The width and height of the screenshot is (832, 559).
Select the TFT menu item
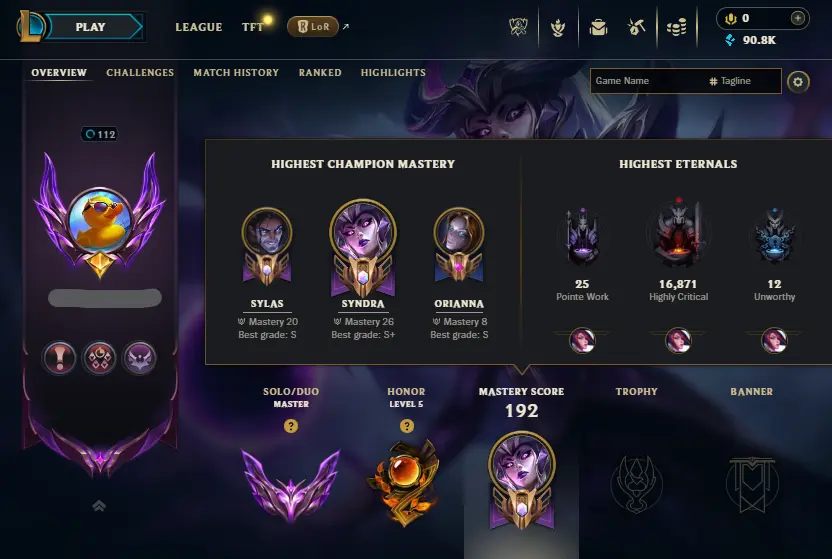point(253,27)
